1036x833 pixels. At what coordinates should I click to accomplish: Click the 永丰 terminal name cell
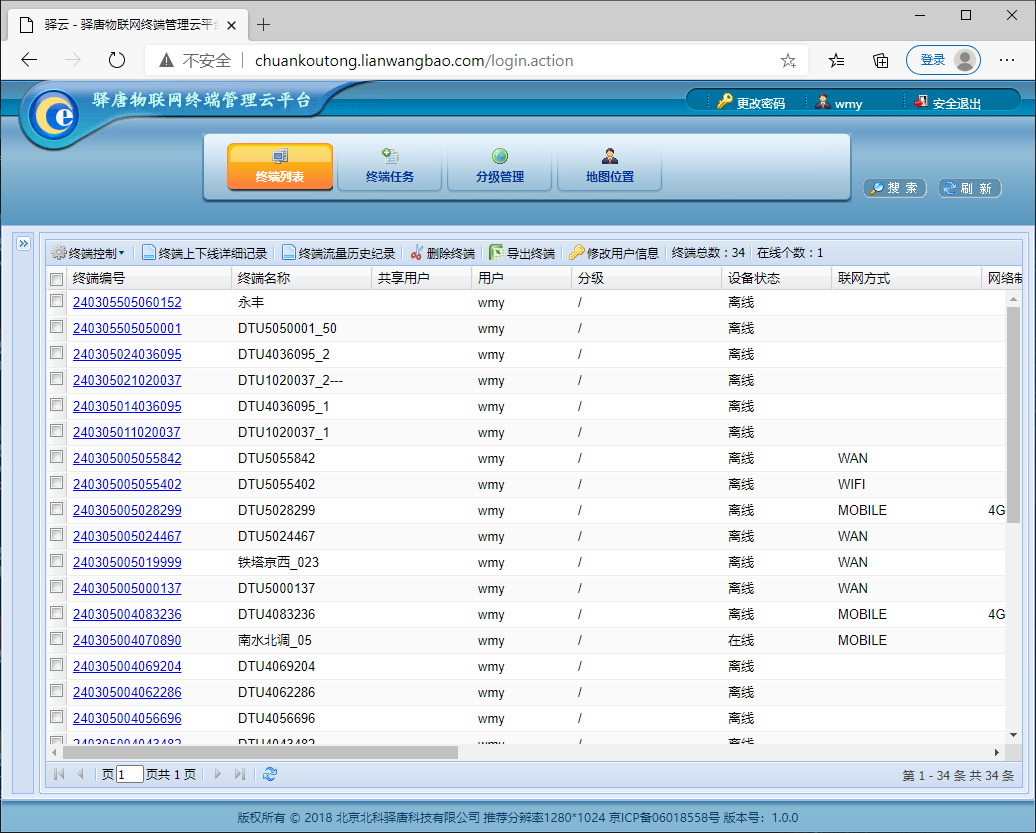point(251,303)
